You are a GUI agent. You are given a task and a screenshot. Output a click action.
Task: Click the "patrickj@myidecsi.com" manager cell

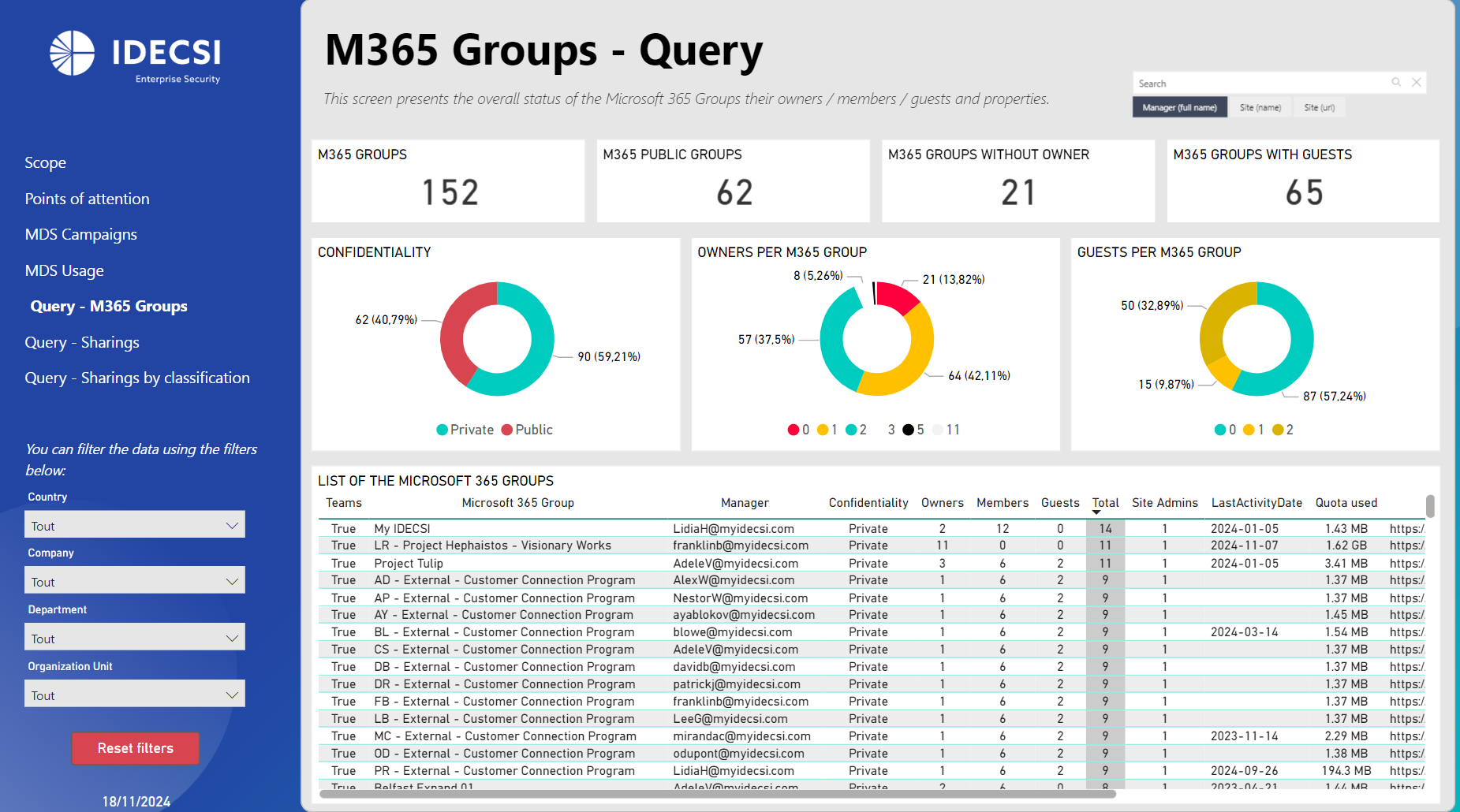tap(737, 684)
